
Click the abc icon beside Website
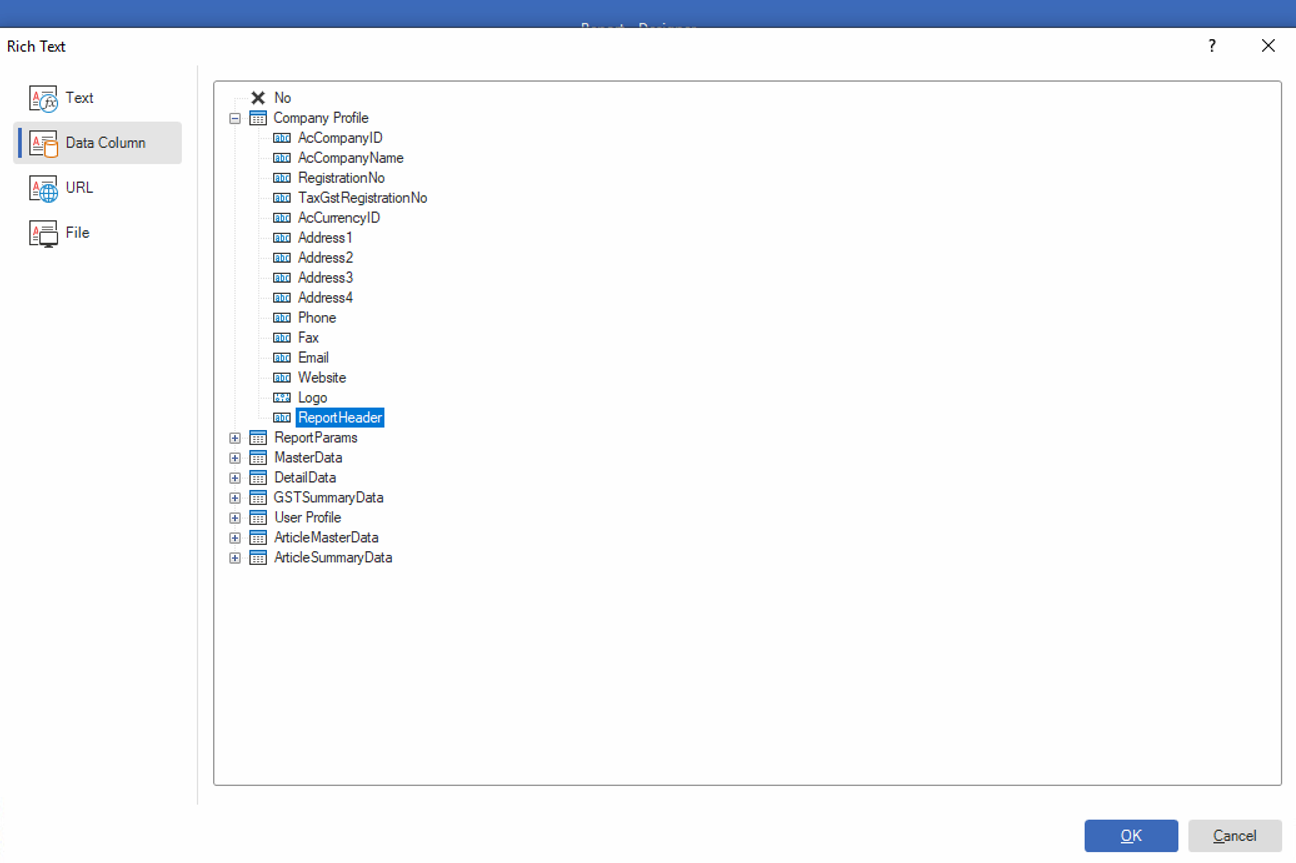281,377
